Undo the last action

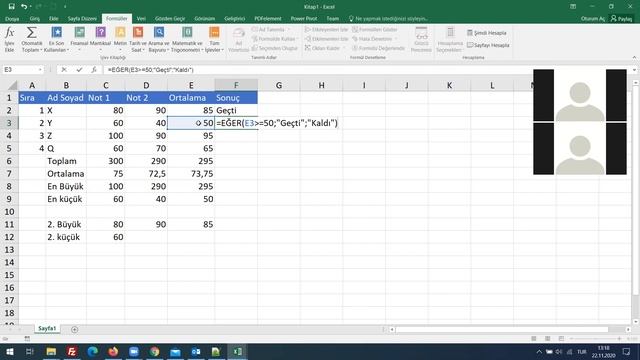pyautogui.click(x=24, y=7)
